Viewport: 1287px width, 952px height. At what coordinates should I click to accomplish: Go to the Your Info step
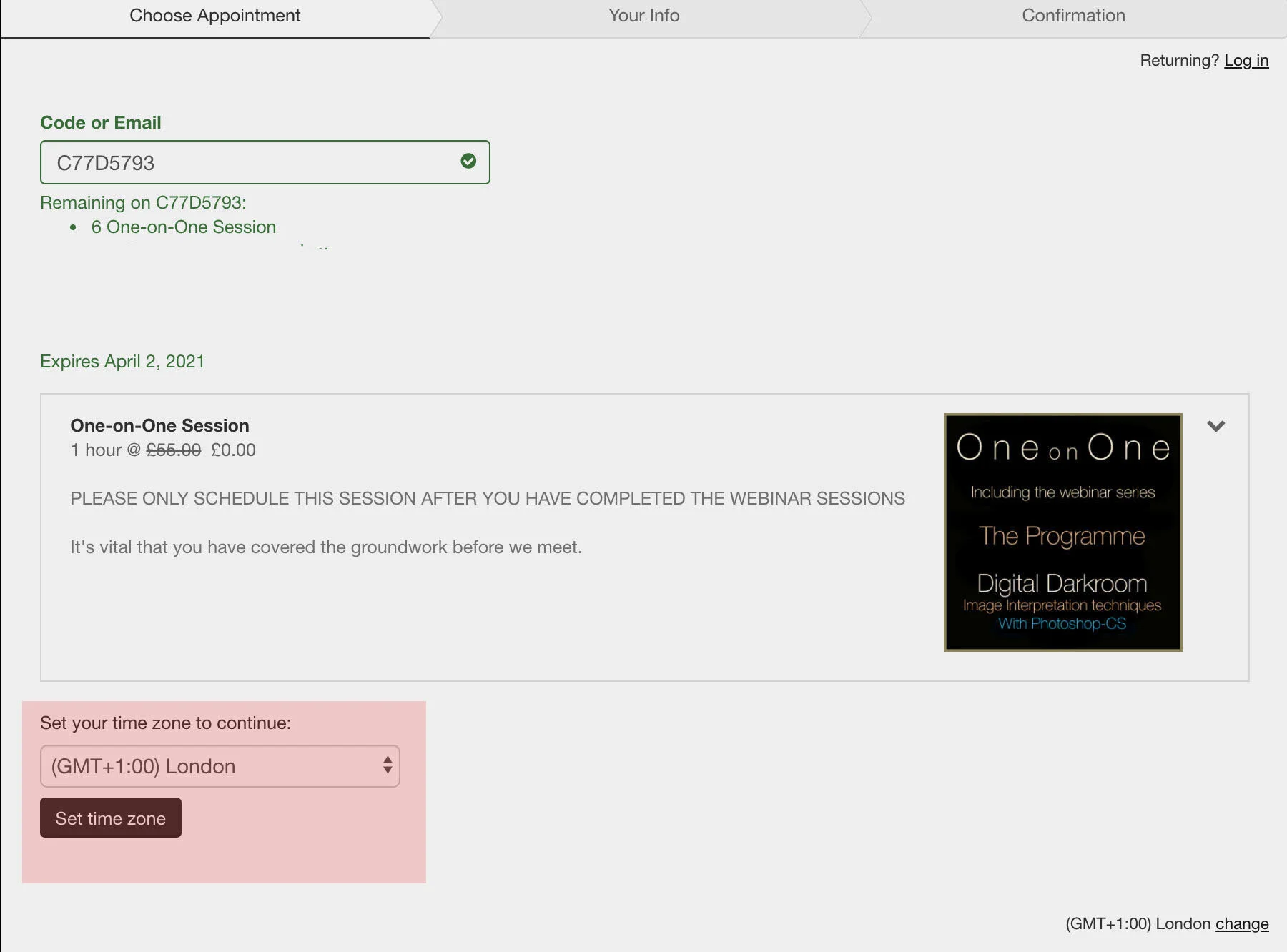pyautogui.click(x=643, y=16)
